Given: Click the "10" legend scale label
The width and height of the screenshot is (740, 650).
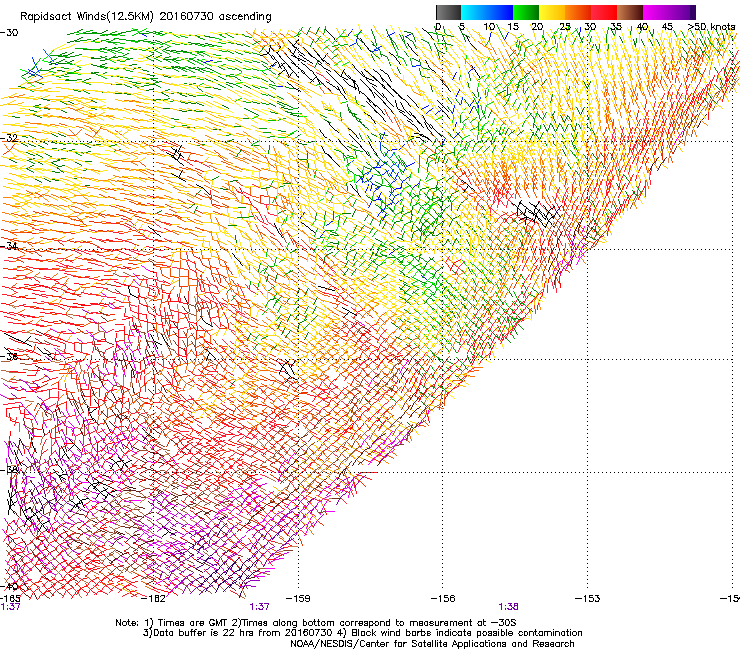Looking at the screenshot, I should click(489, 26).
